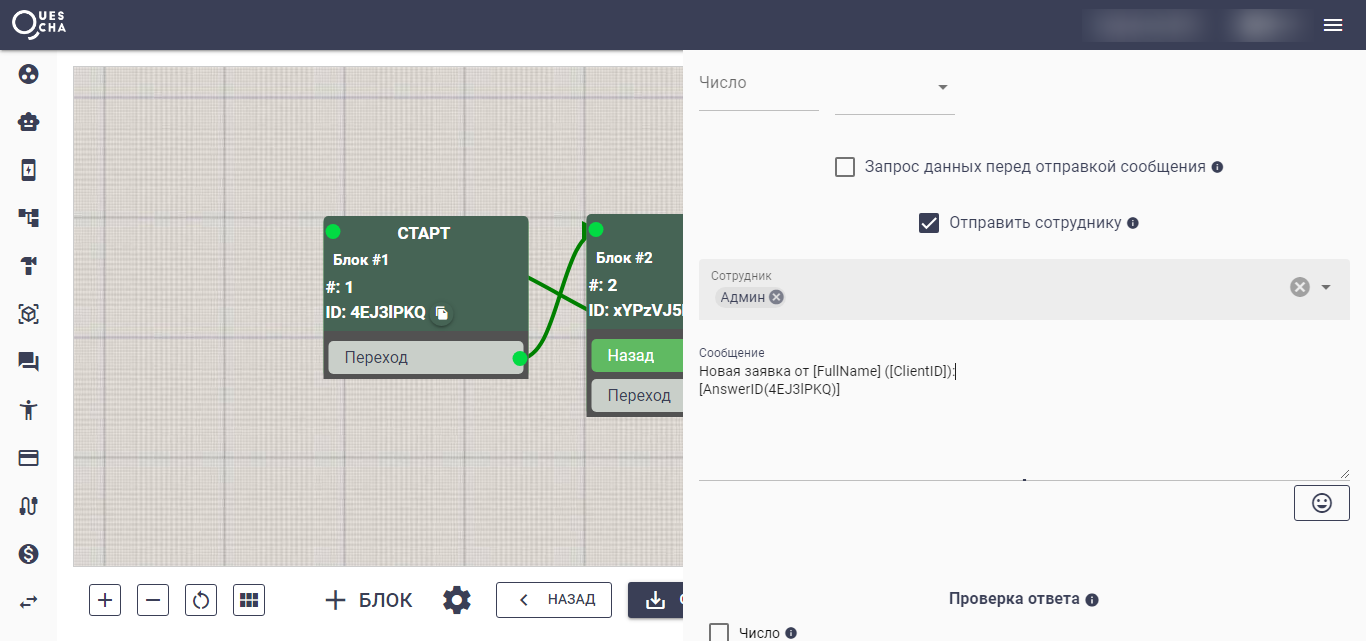Tick the 'Число' checkbox under Проверка ответа
Viewport: 1366px width, 641px height.
coord(719,632)
